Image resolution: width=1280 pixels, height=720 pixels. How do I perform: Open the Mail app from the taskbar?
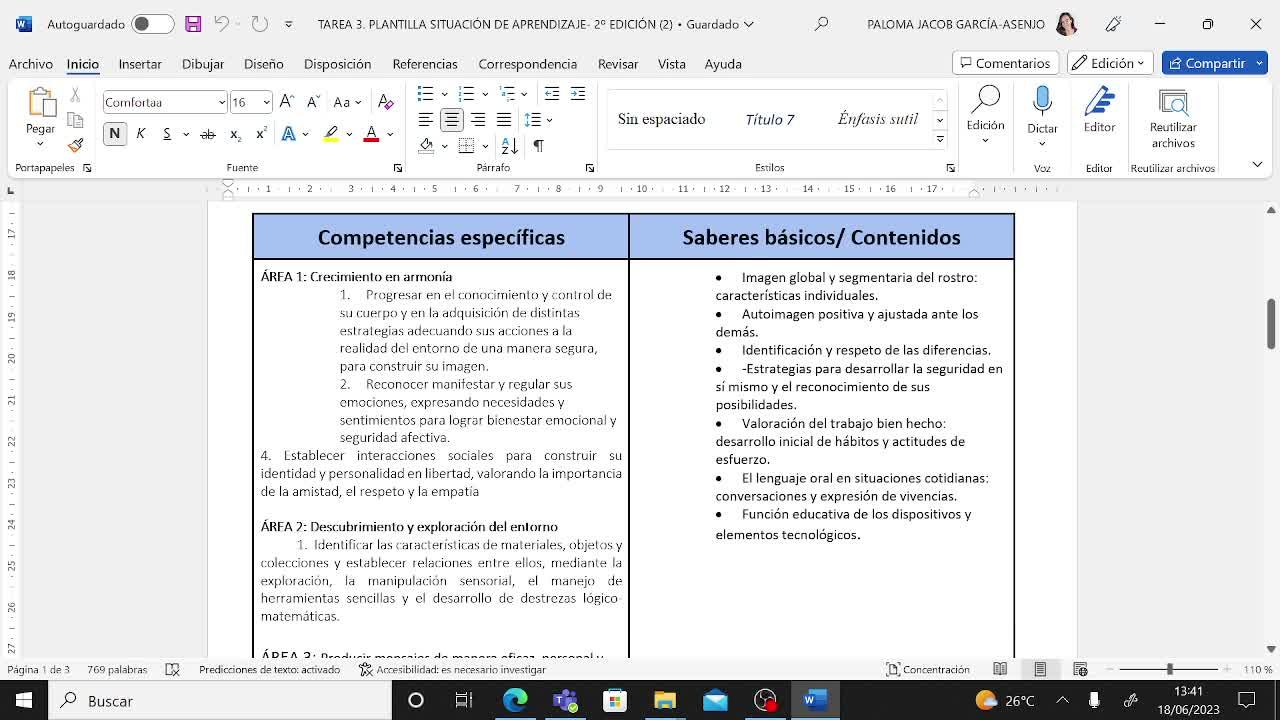click(715, 700)
